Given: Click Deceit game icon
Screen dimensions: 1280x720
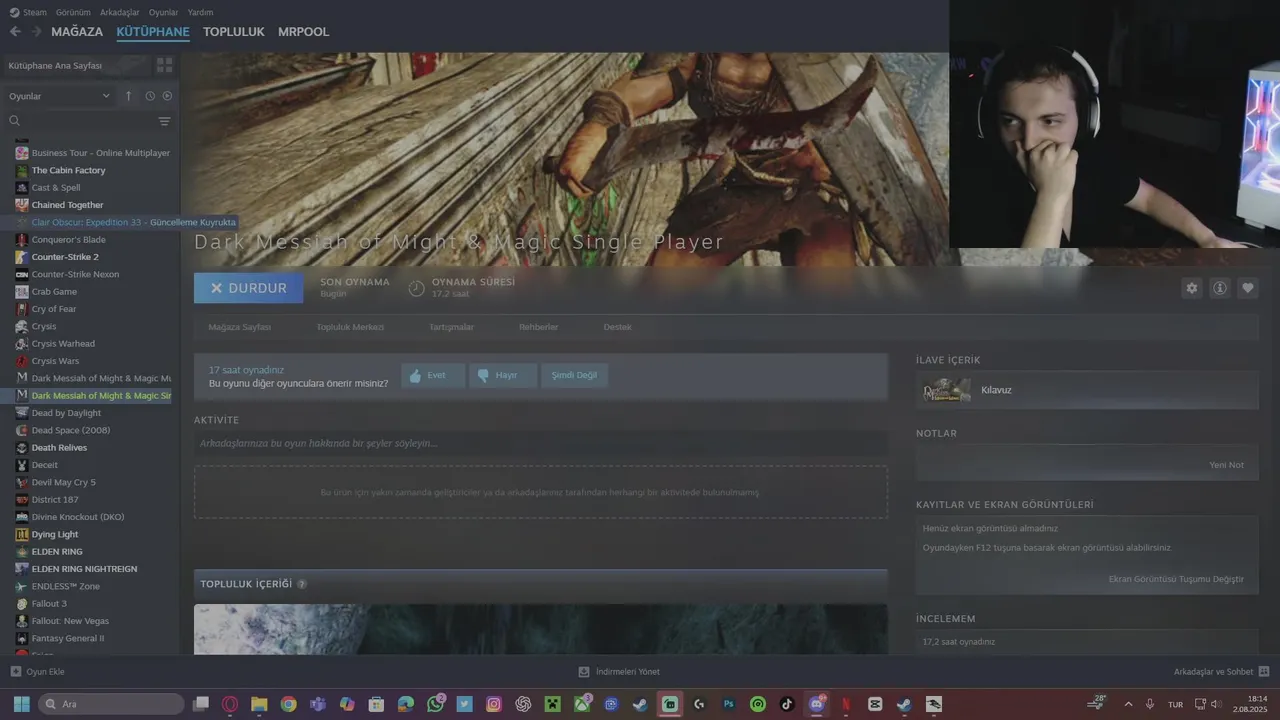Looking at the screenshot, I should [x=22, y=465].
